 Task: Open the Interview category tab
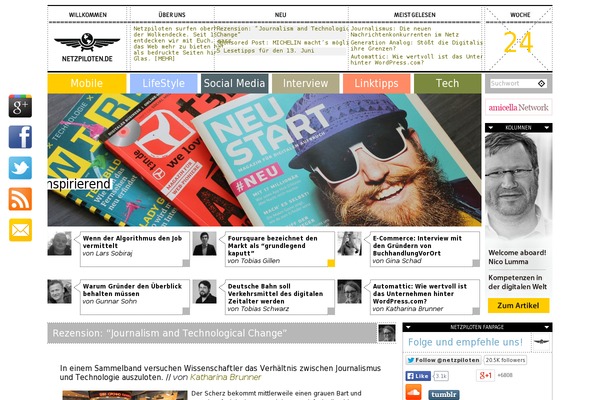tap(306, 83)
